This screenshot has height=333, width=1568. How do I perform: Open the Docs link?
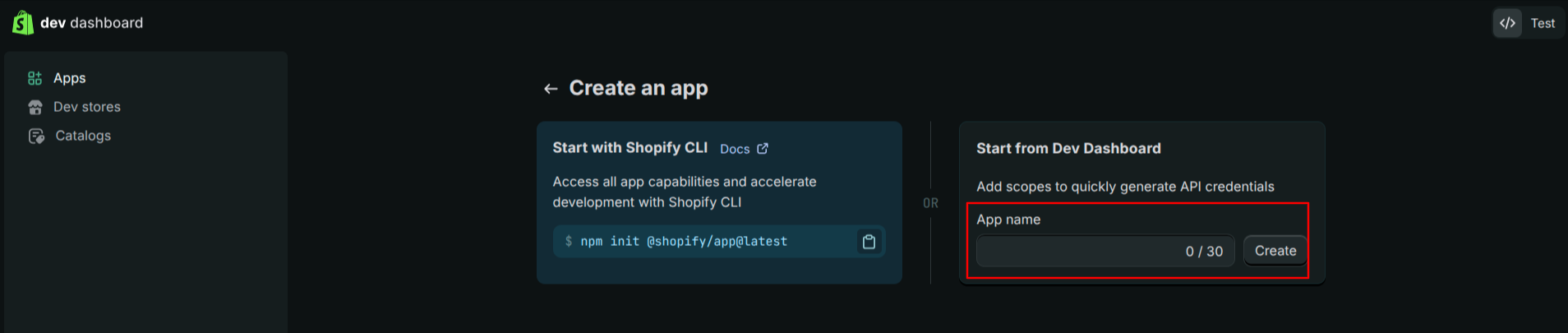click(x=735, y=149)
